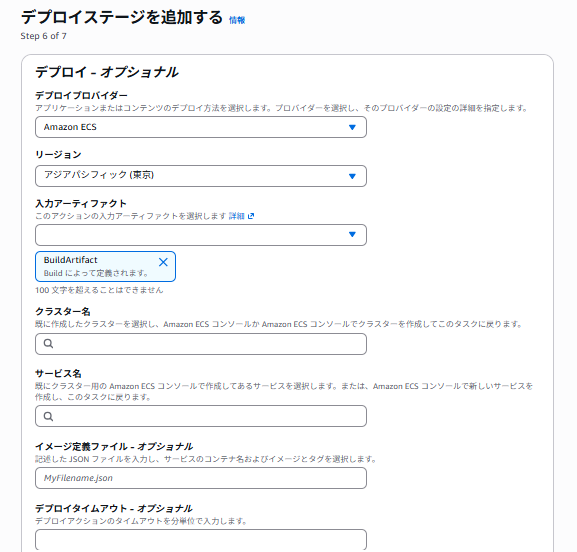Select the BuildArtifact token chip
577x552 pixels.
point(105,266)
